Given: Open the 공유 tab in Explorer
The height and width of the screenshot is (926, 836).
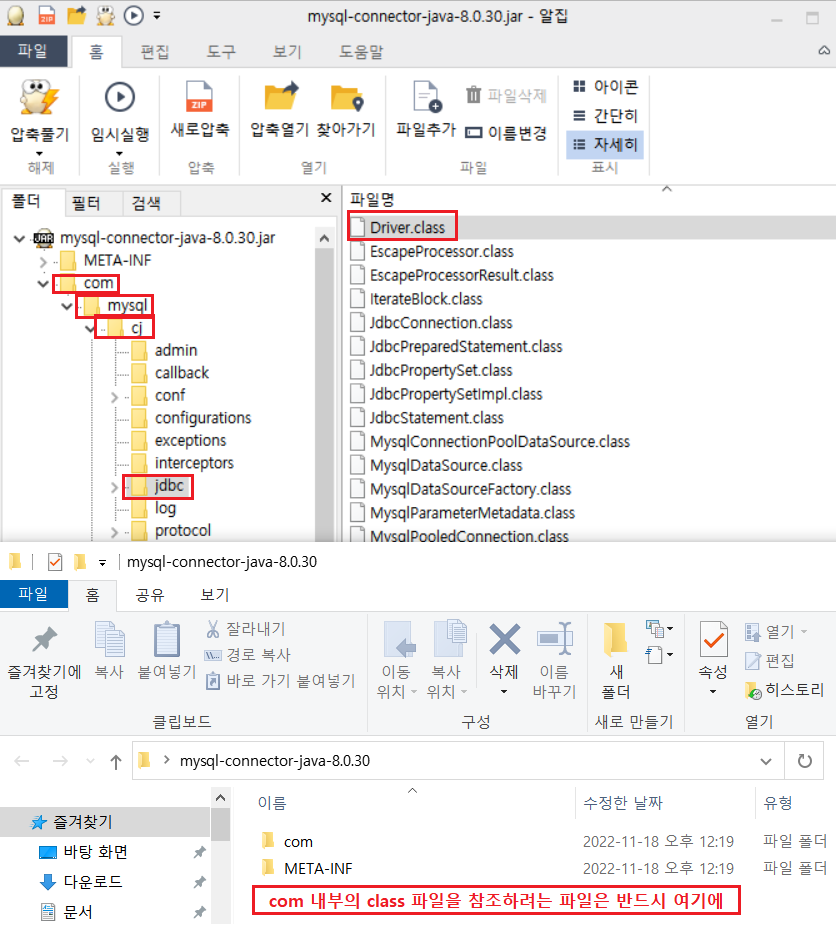Looking at the screenshot, I should click(x=150, y=595).
